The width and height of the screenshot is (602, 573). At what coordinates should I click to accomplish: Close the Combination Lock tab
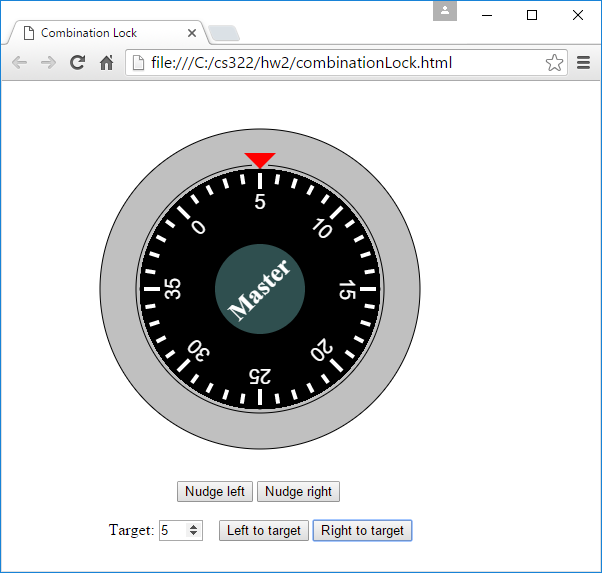pyautogui.click(x=192, y=33)
